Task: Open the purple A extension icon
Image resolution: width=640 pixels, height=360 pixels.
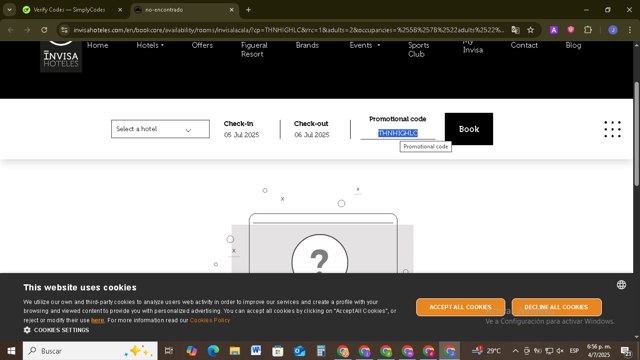Action: pyautogui.click(x=554, y=30)
